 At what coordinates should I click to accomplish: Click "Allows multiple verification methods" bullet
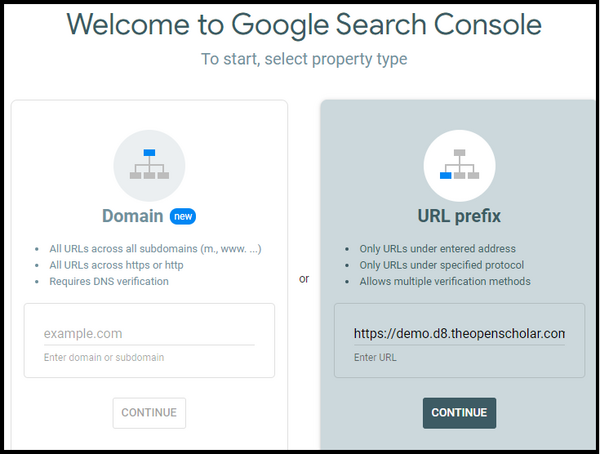coord(444,281)
